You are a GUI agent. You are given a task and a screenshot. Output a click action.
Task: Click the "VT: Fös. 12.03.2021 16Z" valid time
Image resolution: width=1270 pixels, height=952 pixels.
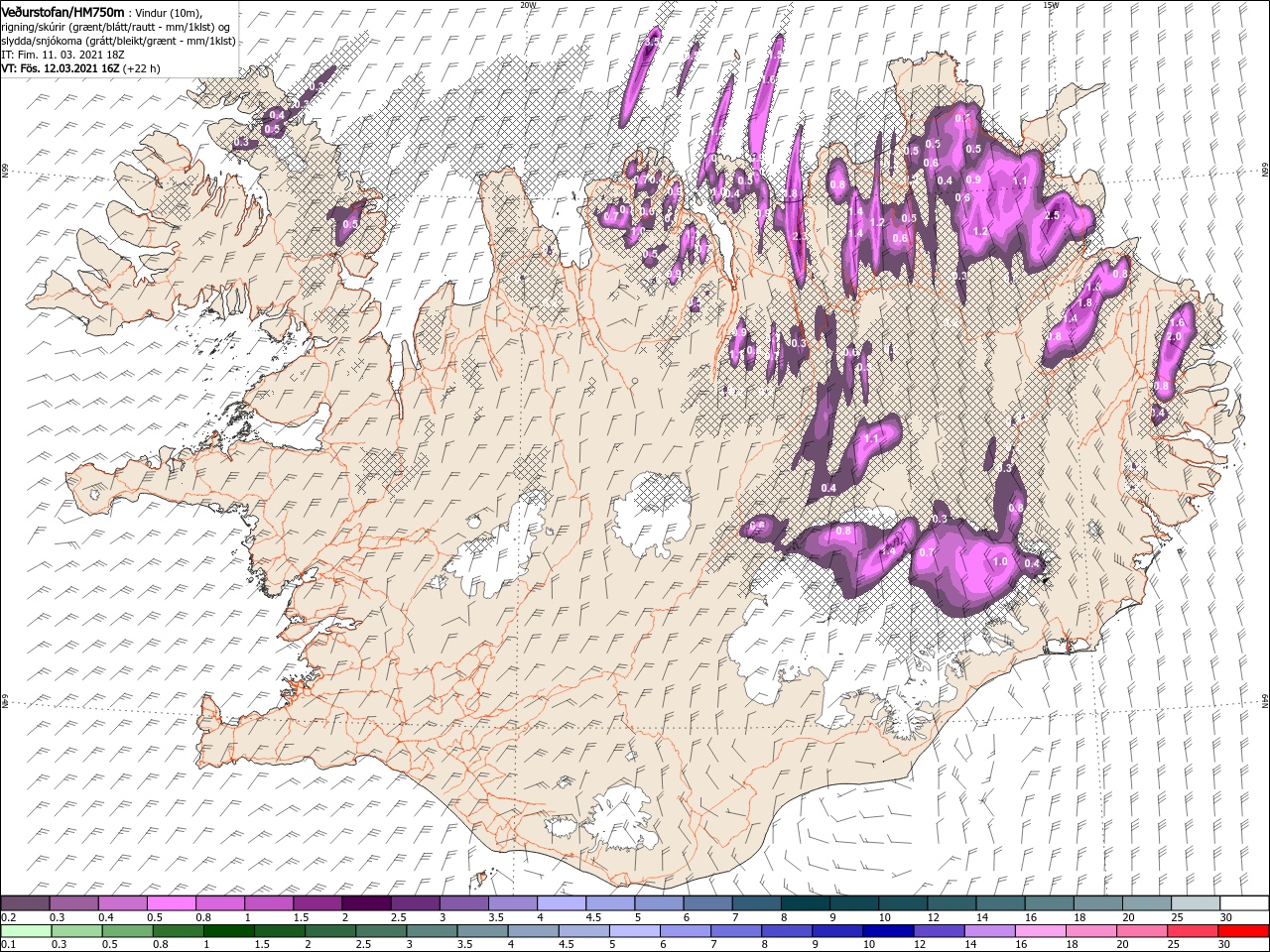(x=61, y=68)
